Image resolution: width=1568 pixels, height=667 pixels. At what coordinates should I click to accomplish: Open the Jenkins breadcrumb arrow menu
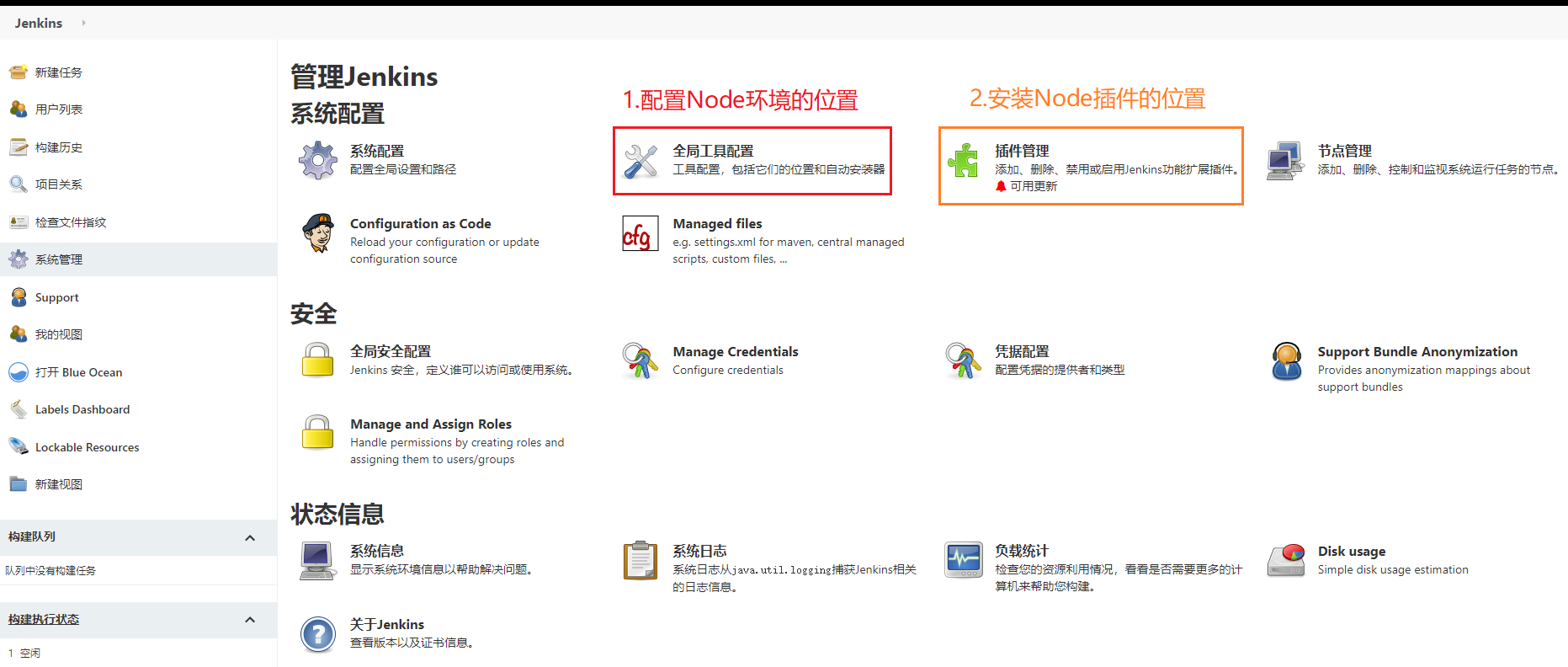point(83,23)
